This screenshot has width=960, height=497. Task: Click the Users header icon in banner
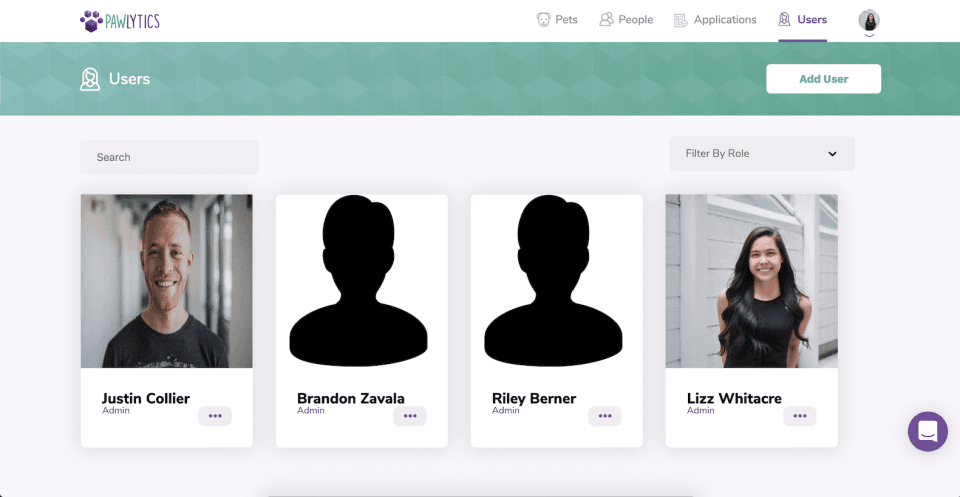pyautogui.click(x=90, y=79)
